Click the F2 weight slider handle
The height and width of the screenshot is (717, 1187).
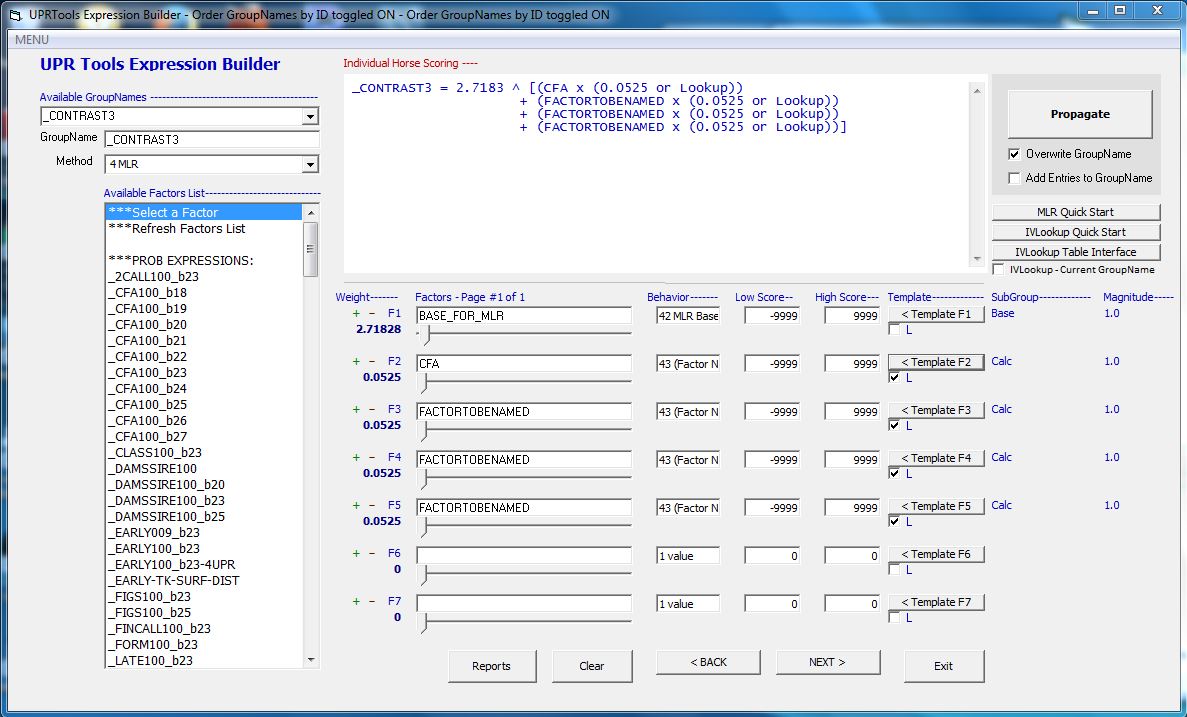click(x=425, y=383)
